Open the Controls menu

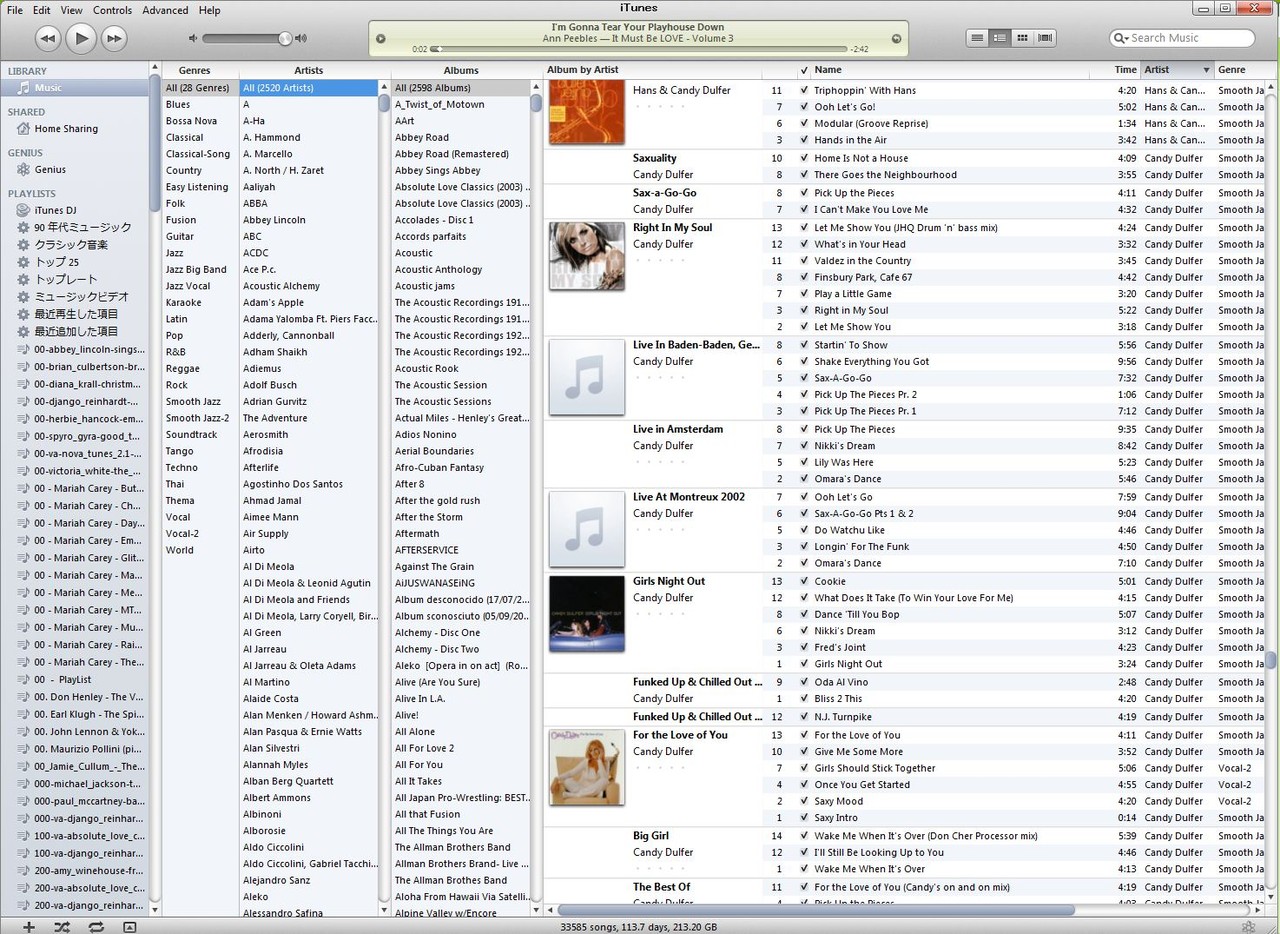point(112,10)
